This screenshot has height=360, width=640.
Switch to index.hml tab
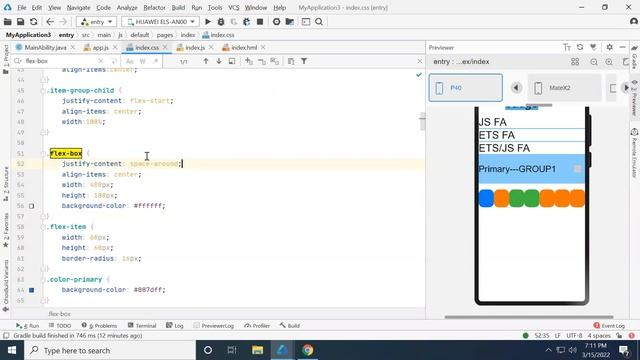click(x=244, y=48)
